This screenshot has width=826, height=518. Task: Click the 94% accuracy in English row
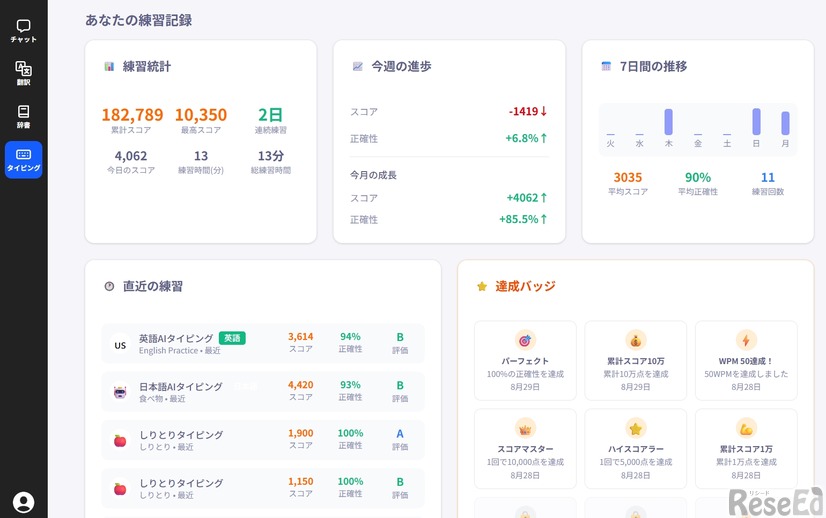350,337
